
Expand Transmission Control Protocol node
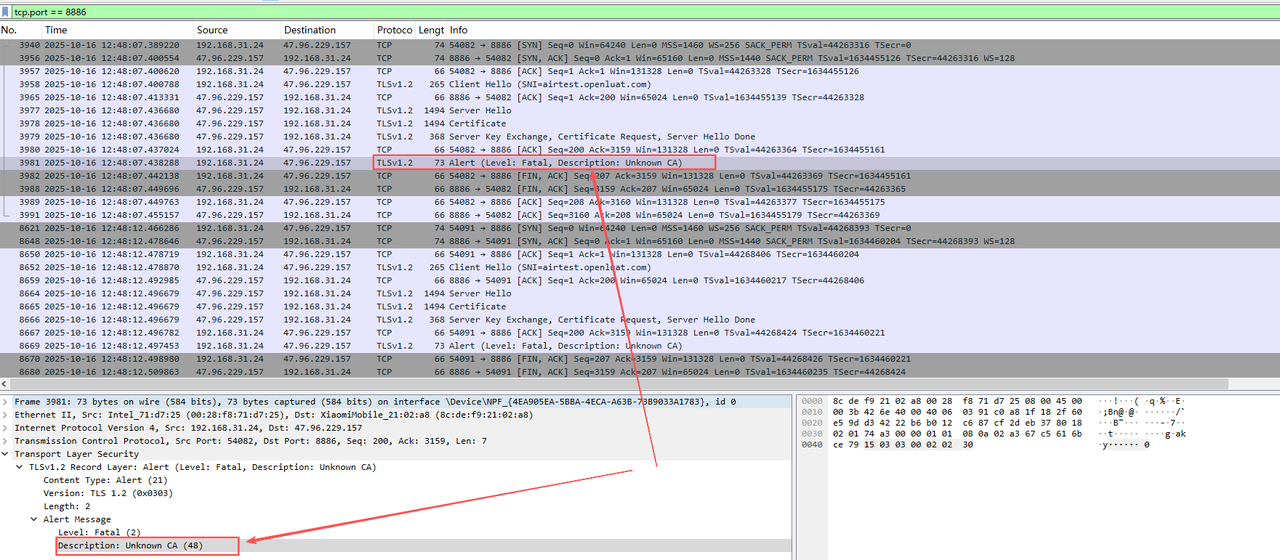point(6,441)
